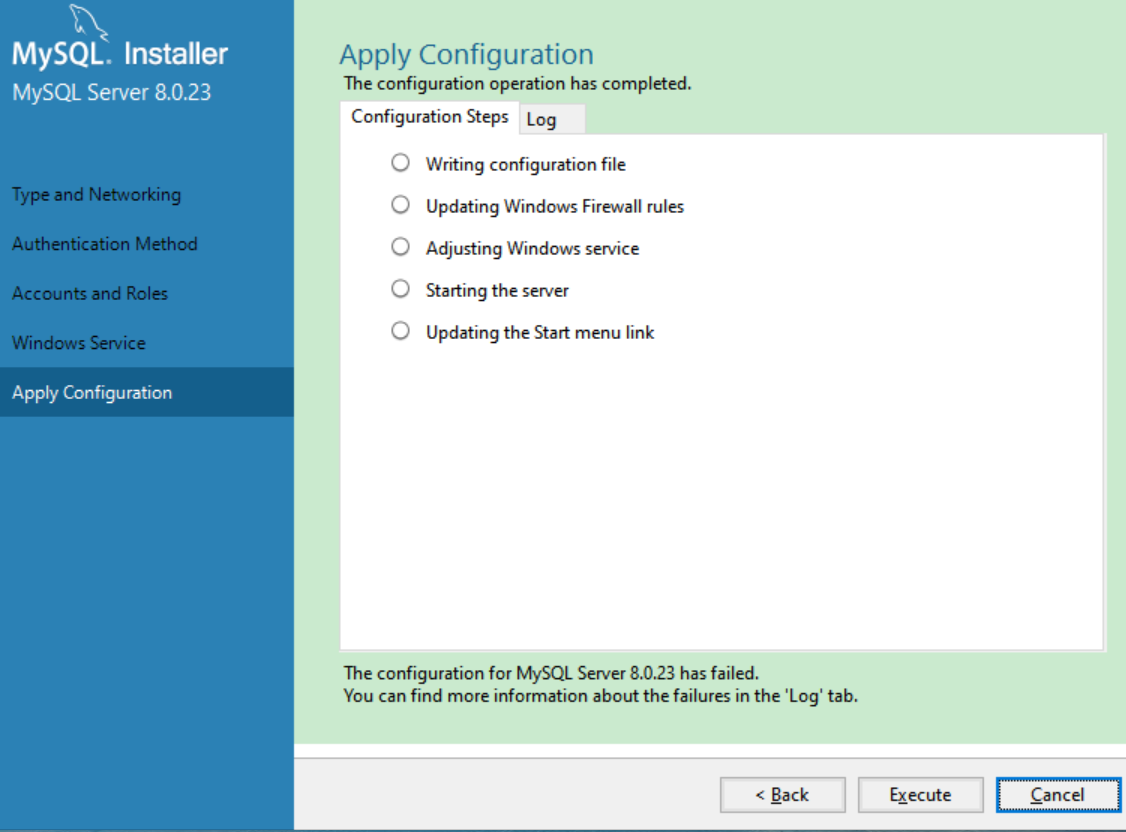Image resolution: width=1126 pixels, height=832 pixels.
Task: Switch to the Log tab
Action: (552, 119)
